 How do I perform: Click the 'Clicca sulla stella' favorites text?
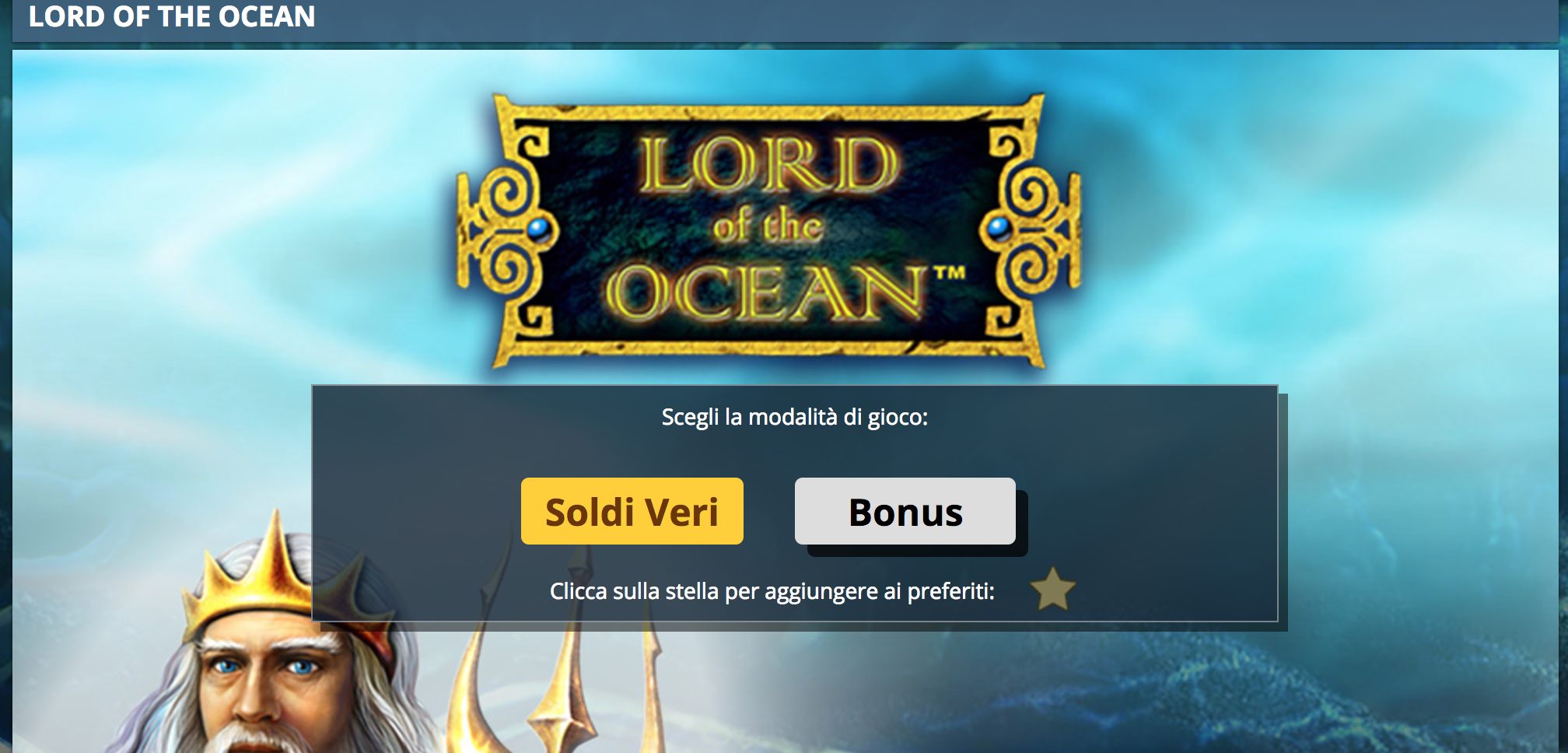pos(772,591)
